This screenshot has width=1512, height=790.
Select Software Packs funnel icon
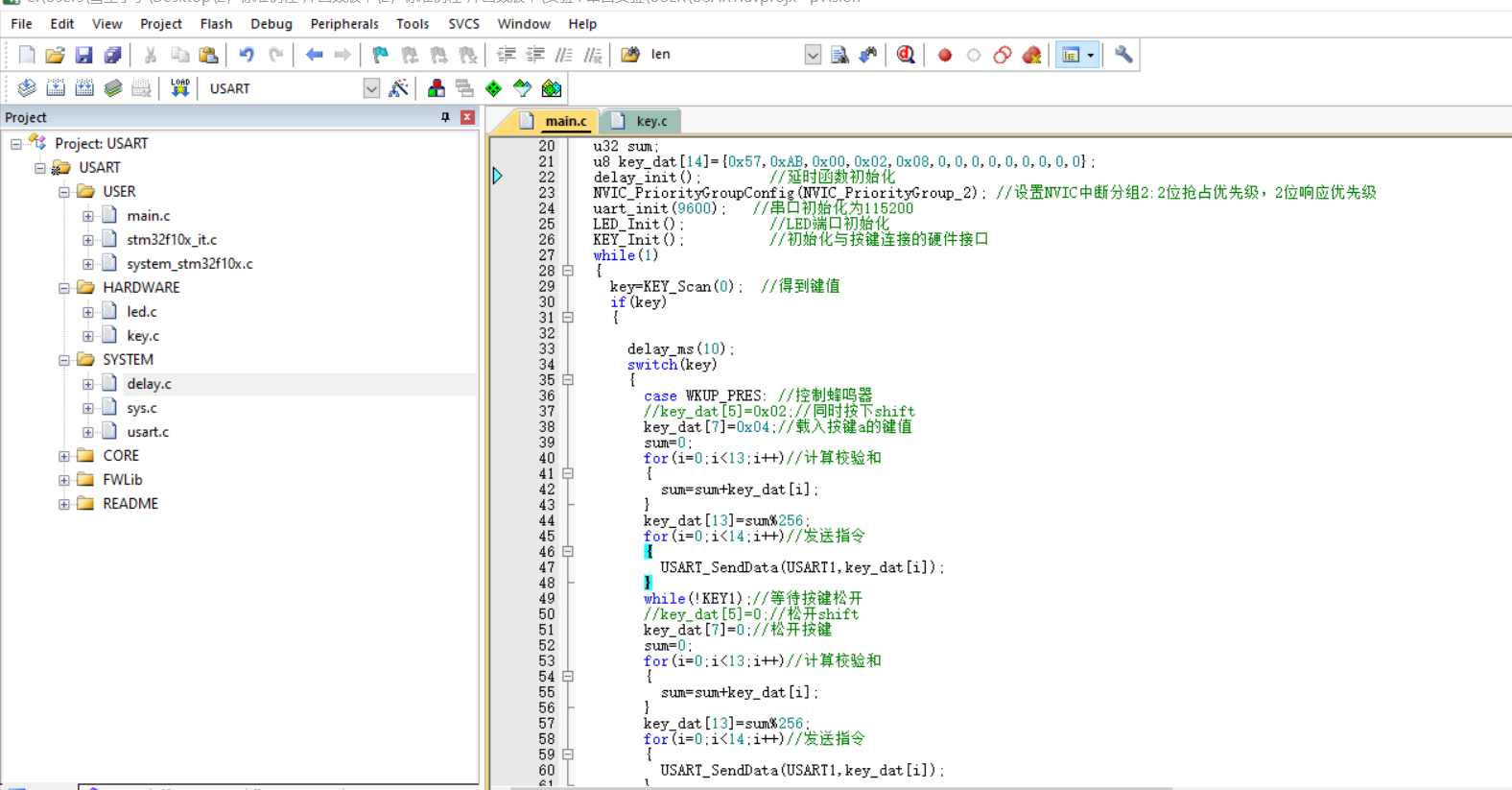pos(523,88)
